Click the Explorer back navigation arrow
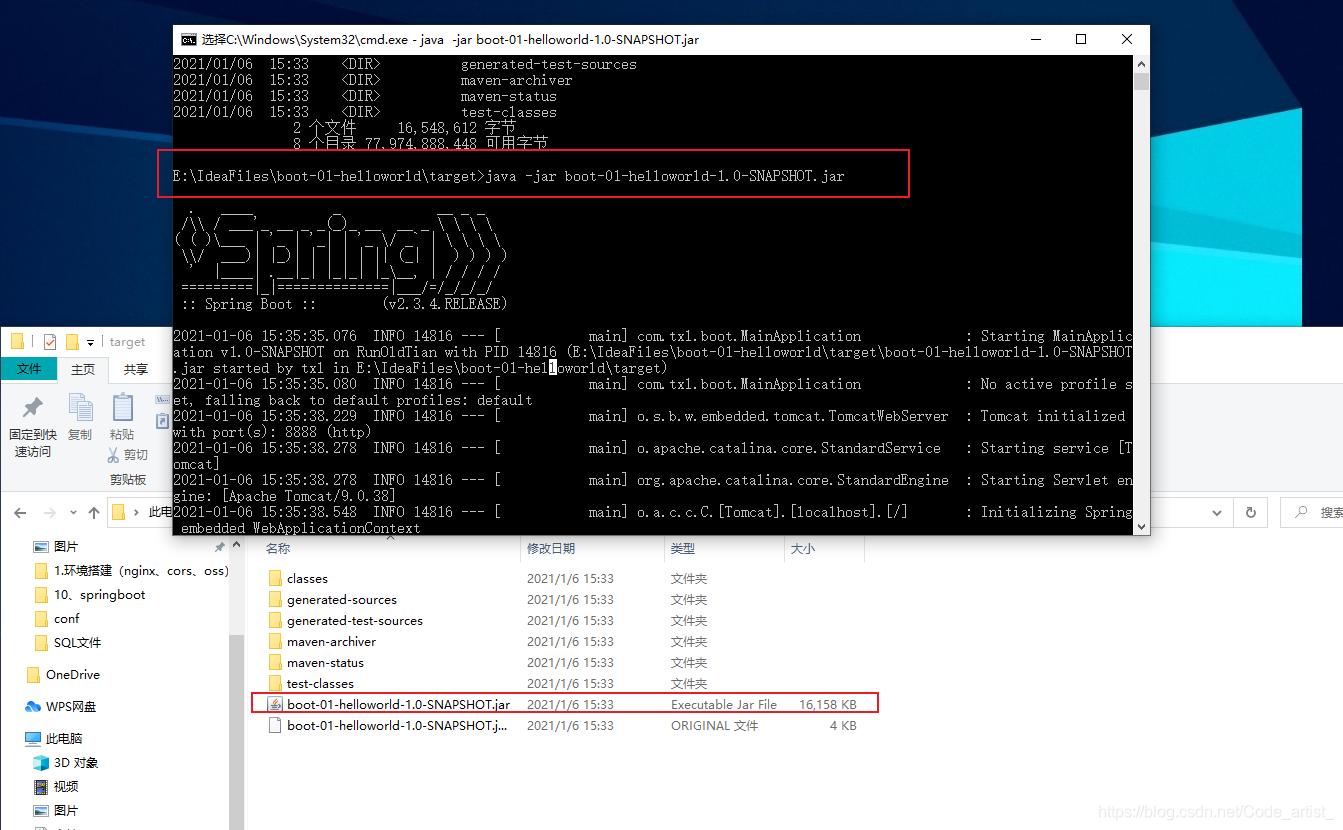This screenshot has width=1343, height=830. coord(20,512)
